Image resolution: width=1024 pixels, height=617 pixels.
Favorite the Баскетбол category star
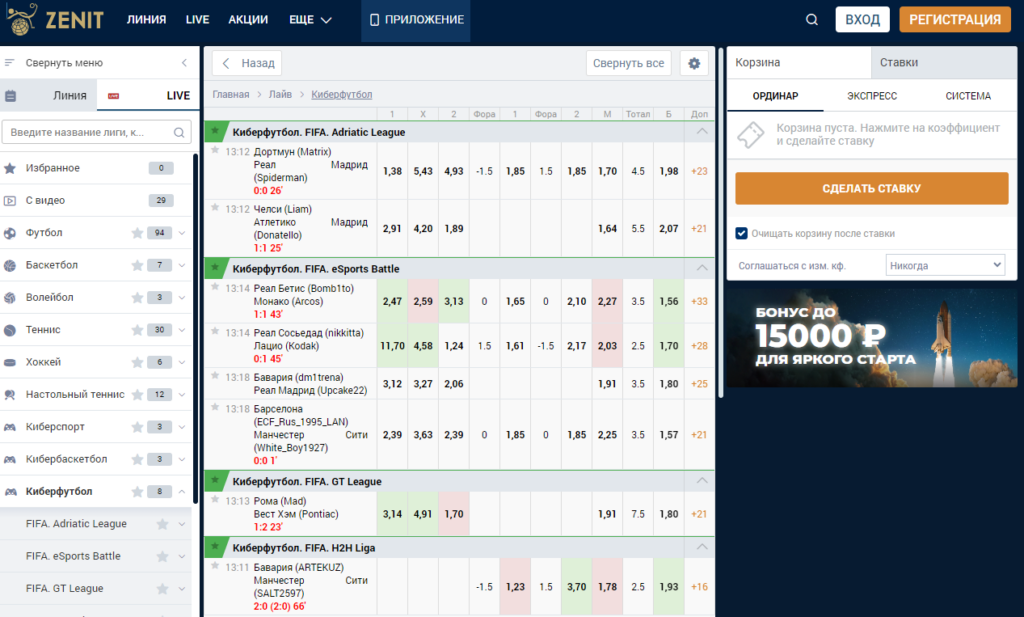(137, 265)
